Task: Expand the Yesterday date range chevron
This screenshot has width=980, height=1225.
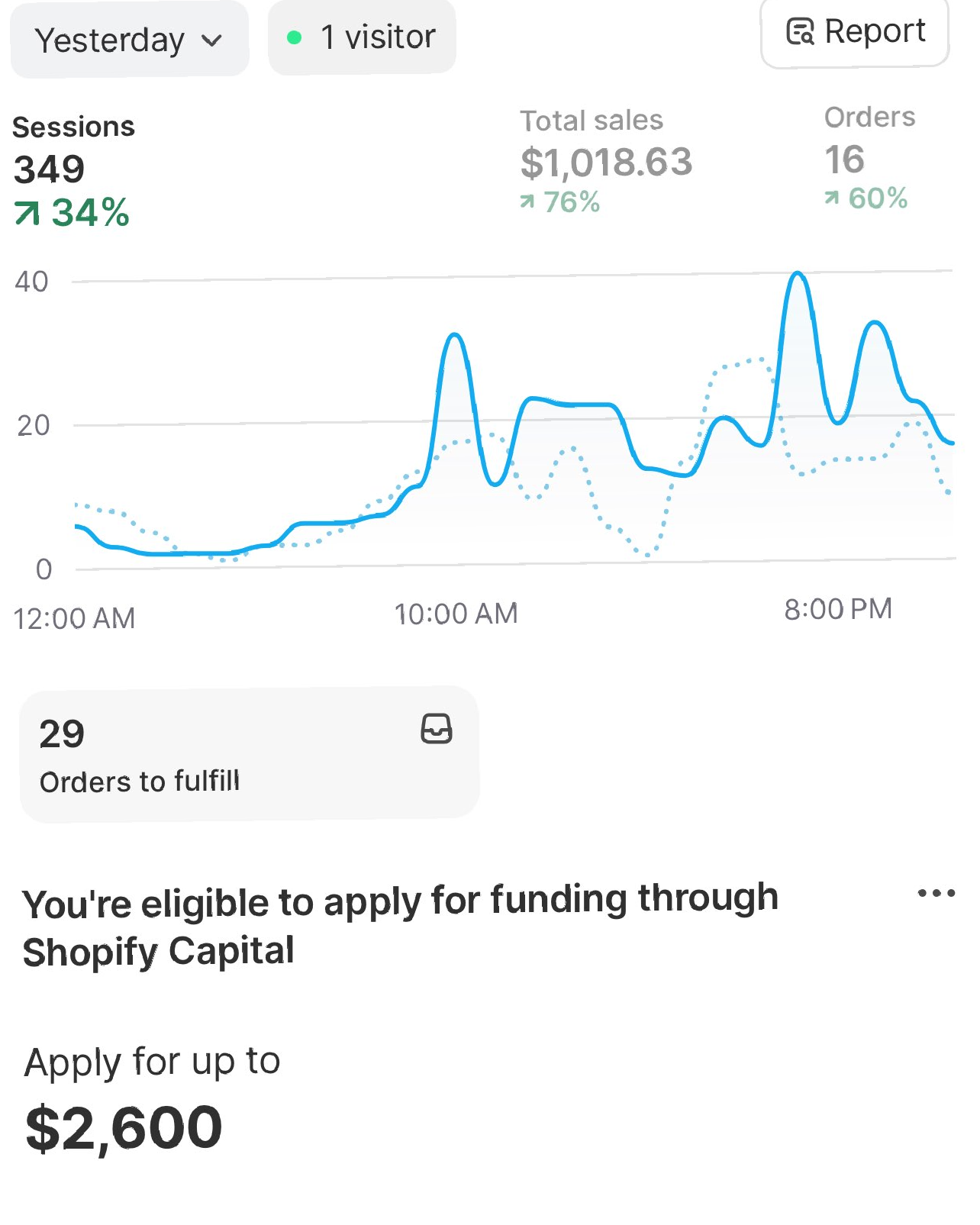Action: click(x=212, y=40)
